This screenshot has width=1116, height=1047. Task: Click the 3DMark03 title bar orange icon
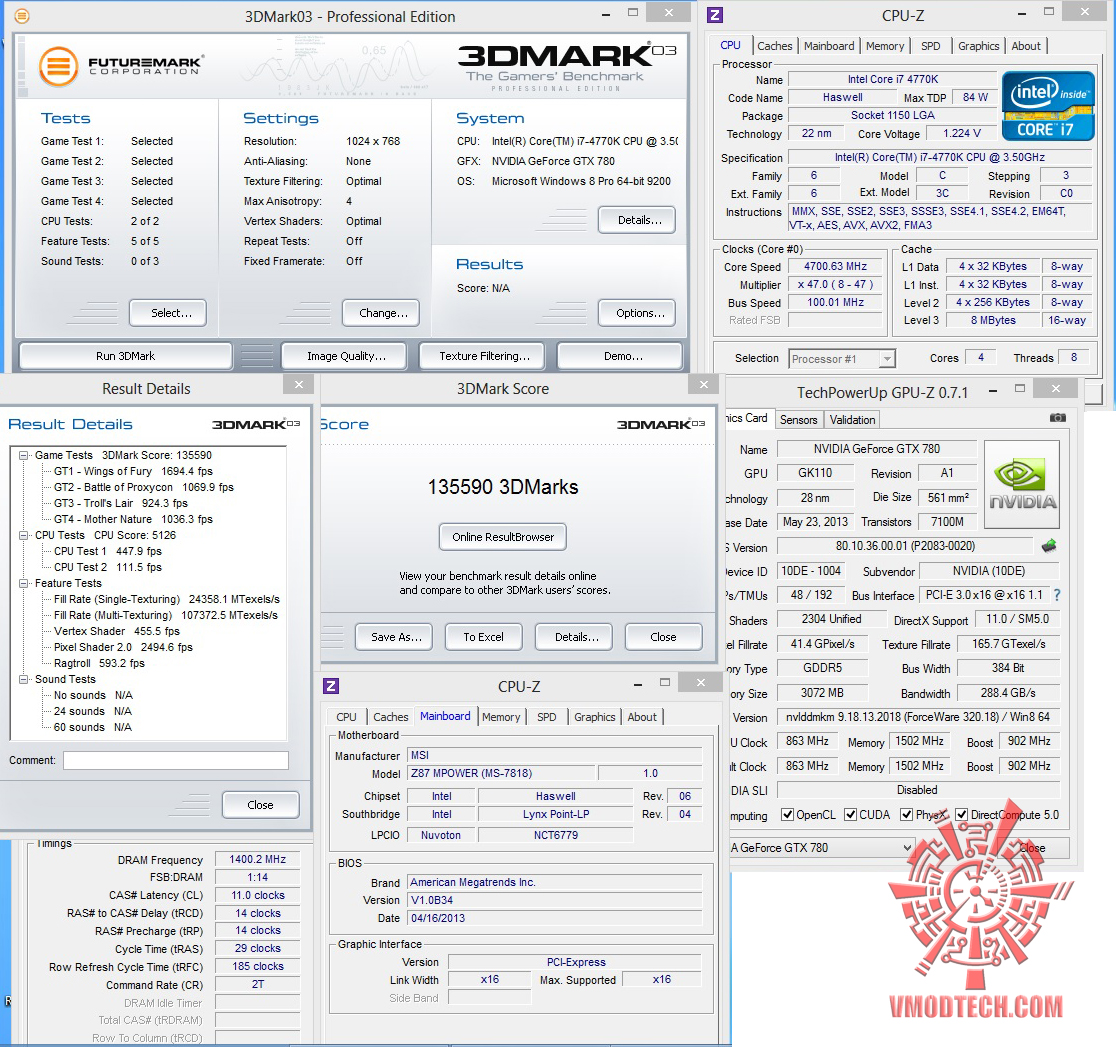point(22,15)
